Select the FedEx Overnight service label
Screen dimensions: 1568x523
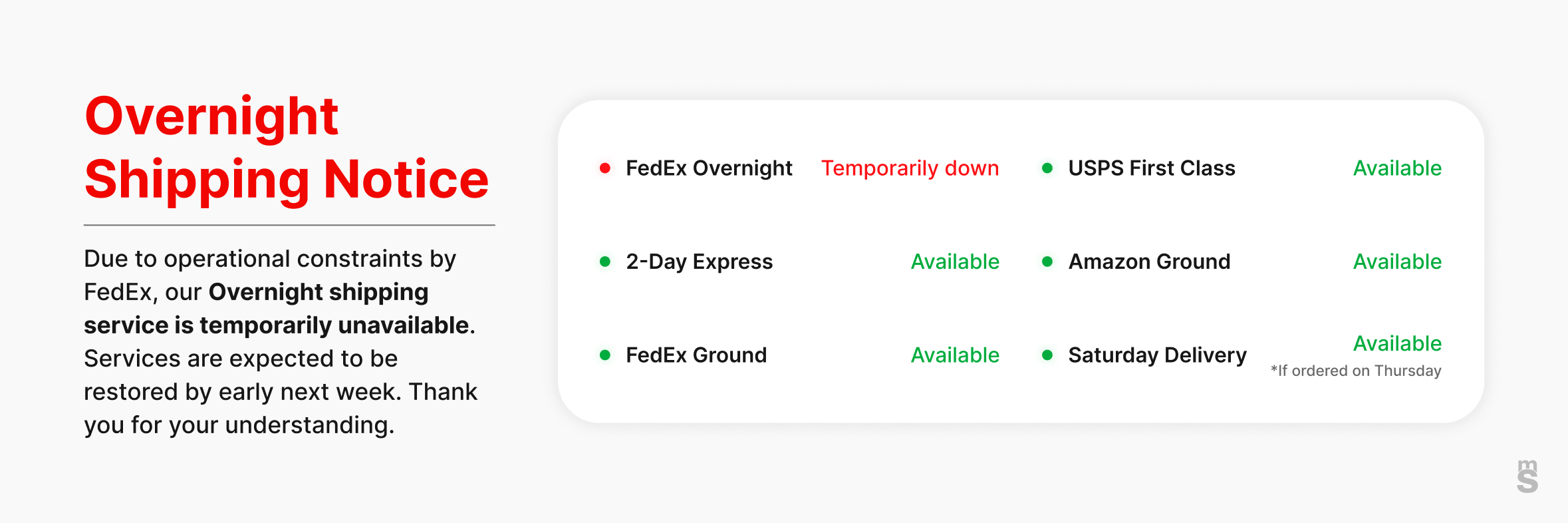coord(709,168)
